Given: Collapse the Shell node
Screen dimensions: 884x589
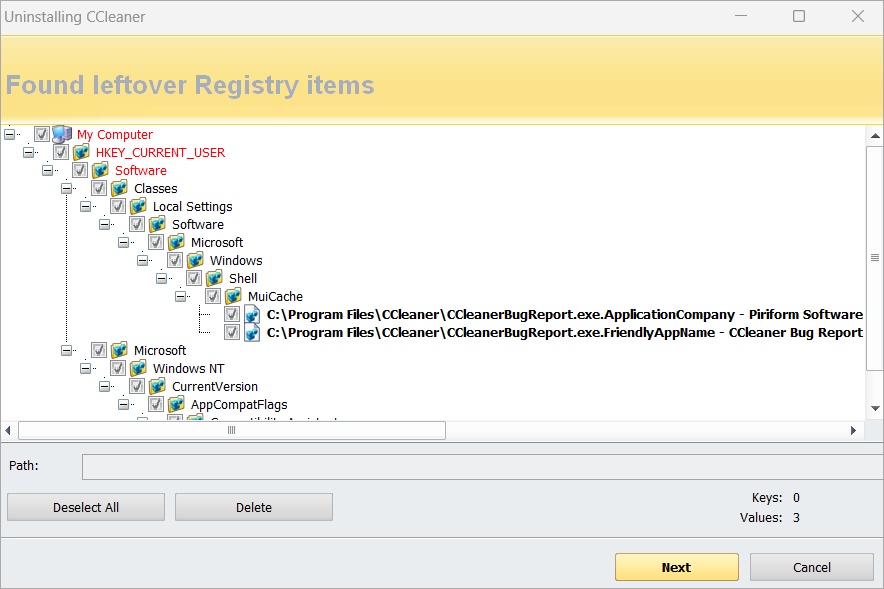Looking at the screenshot, I should point(162,278).
